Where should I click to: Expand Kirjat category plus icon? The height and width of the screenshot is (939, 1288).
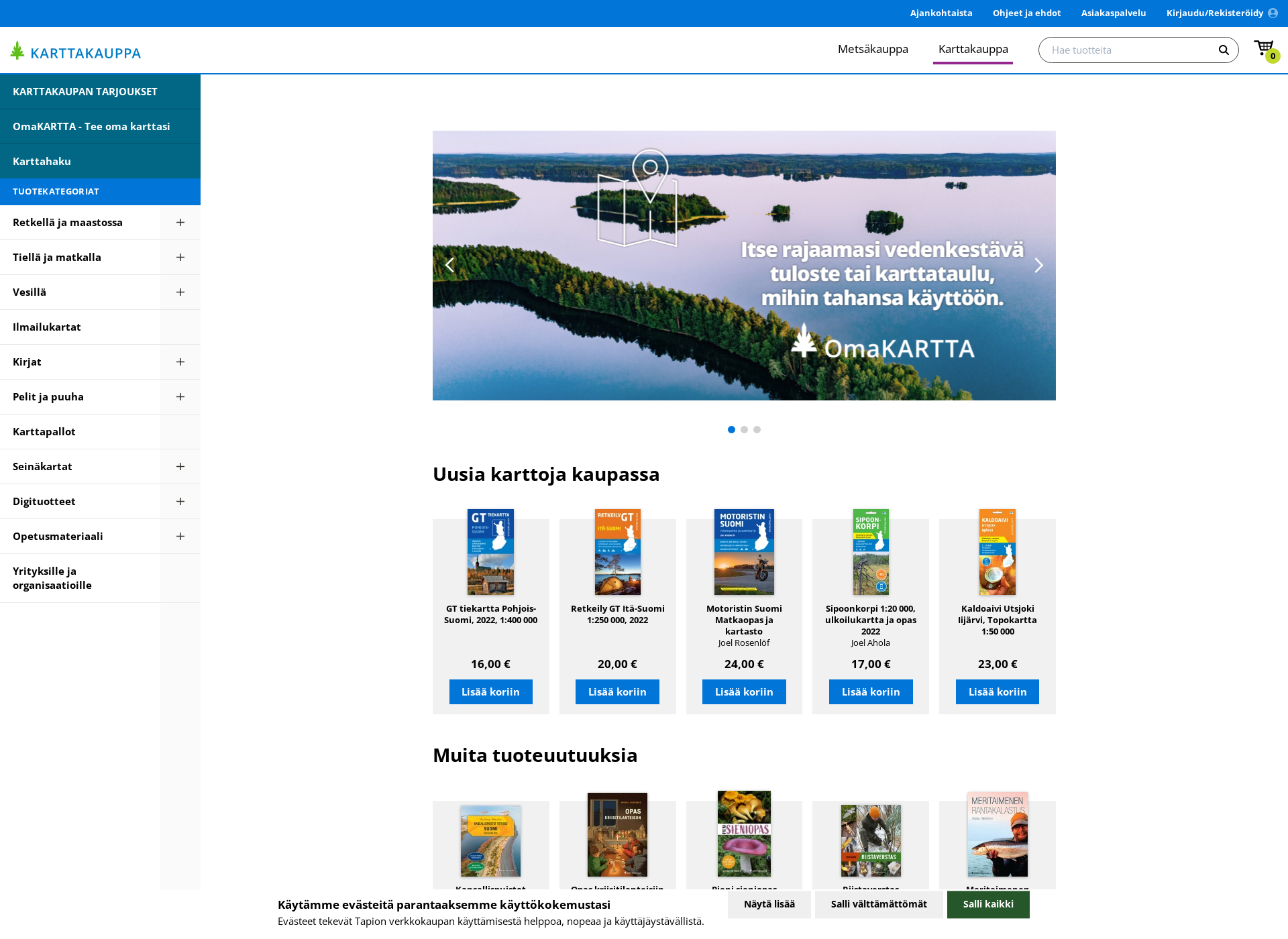(180, 362)
